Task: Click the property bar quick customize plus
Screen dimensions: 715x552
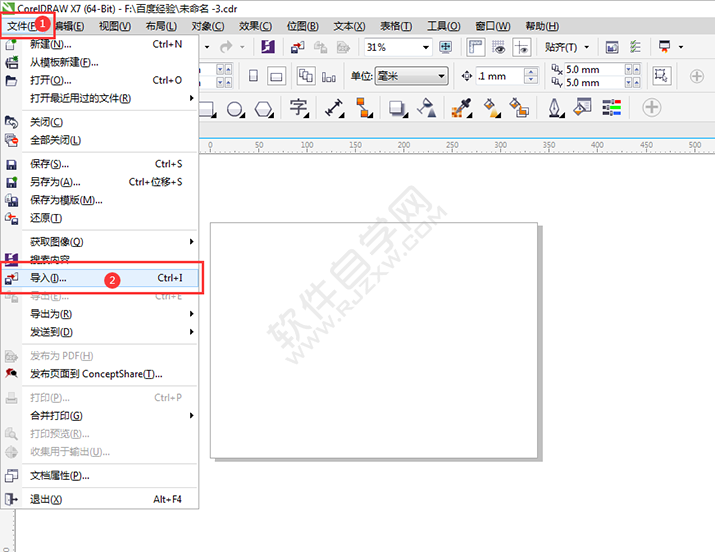Action: pyautogui.click(x=697, y=76)
